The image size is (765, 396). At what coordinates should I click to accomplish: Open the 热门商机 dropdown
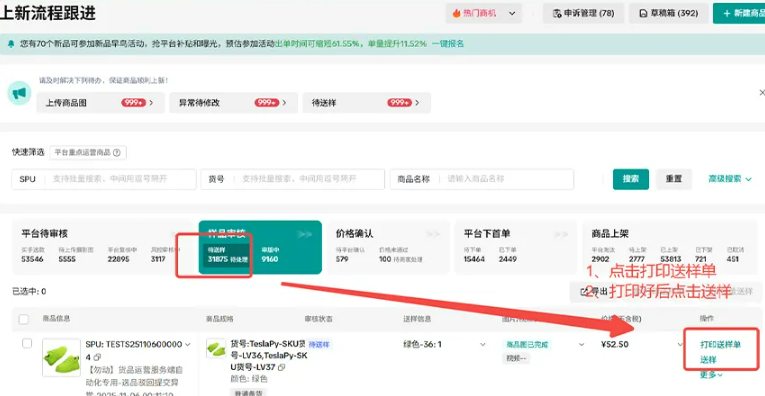tap(483, 14)
